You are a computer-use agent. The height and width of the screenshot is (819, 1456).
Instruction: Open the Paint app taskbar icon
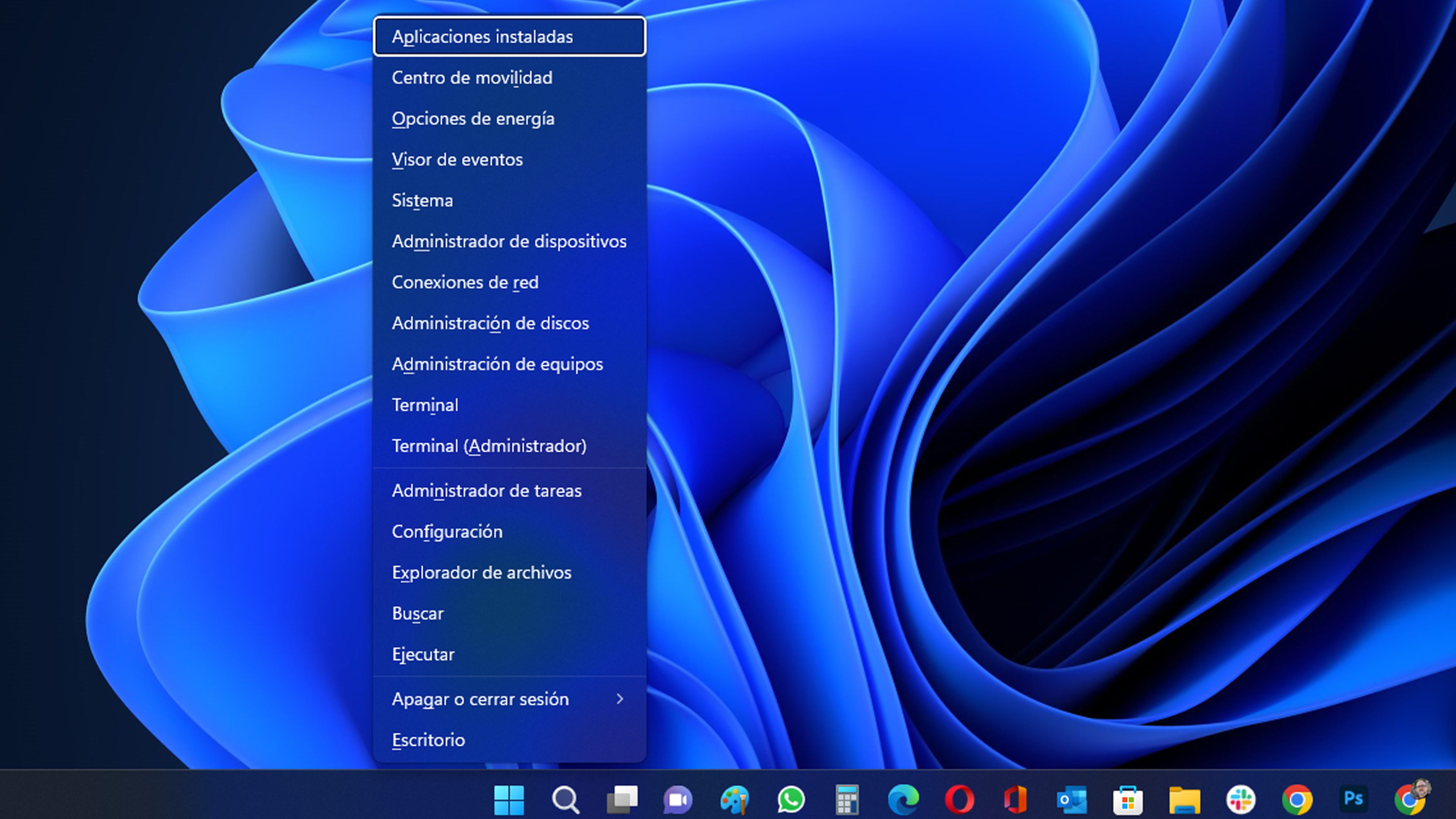click(734, 800)
